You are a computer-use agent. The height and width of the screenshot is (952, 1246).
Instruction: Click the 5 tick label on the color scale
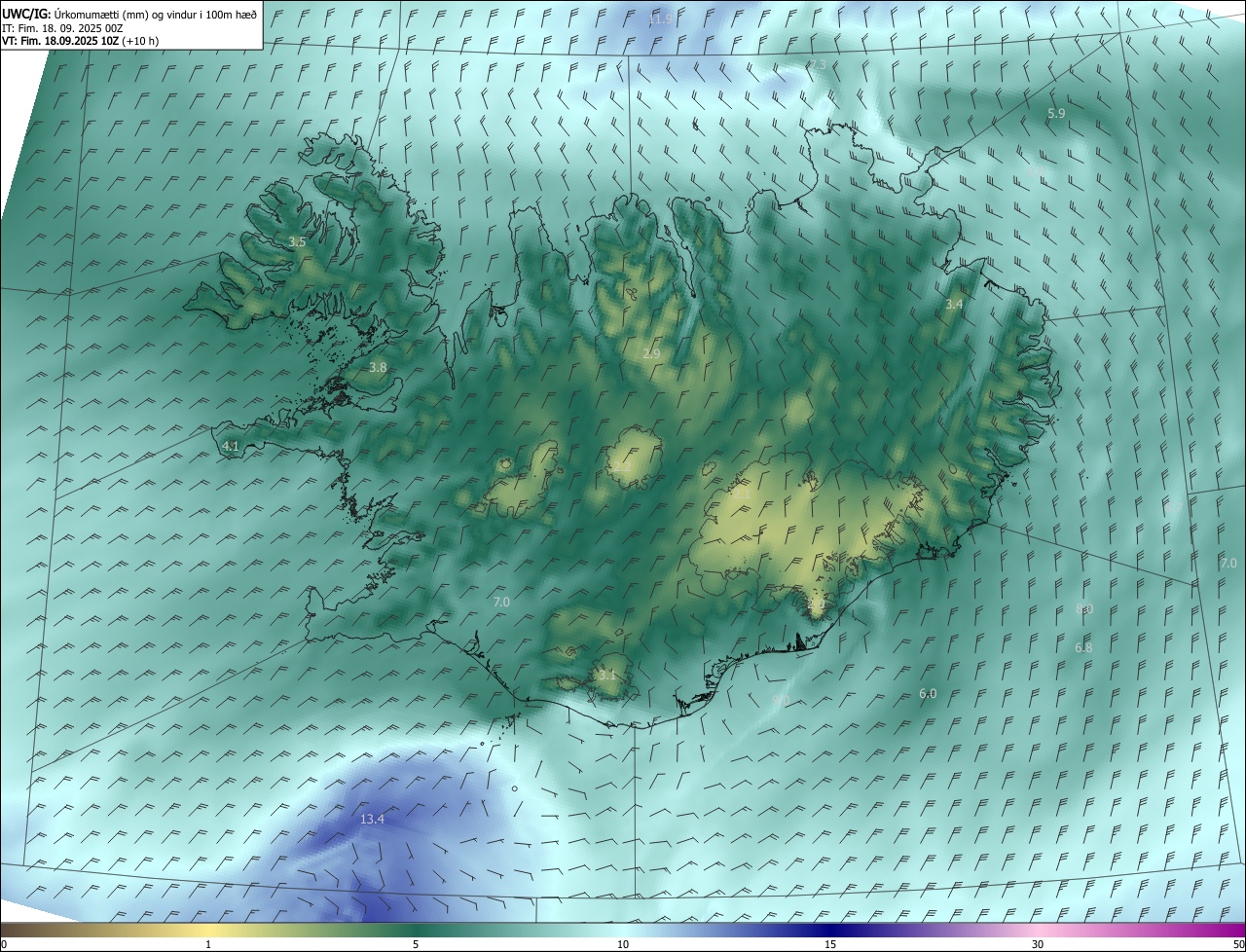[416, 944]
